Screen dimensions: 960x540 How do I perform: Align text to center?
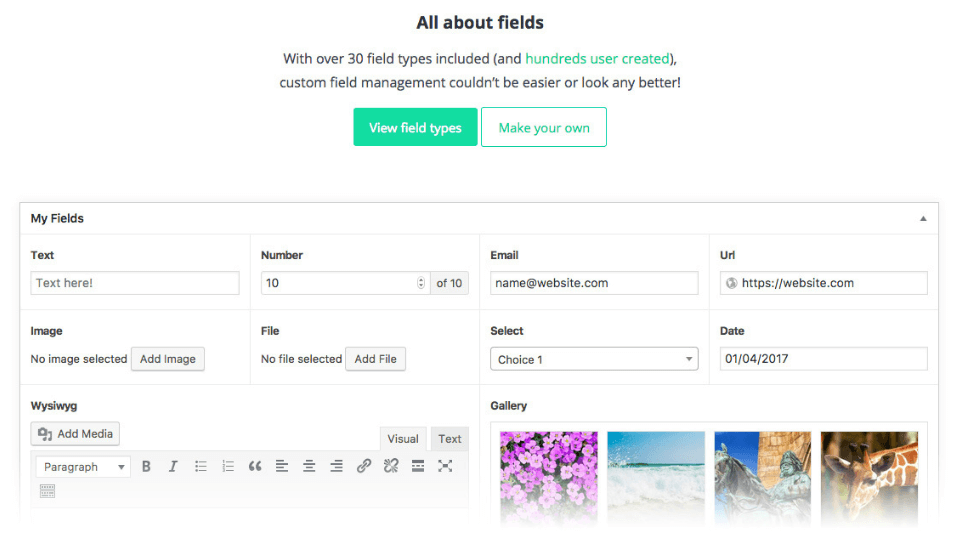[x=309, y=467]
